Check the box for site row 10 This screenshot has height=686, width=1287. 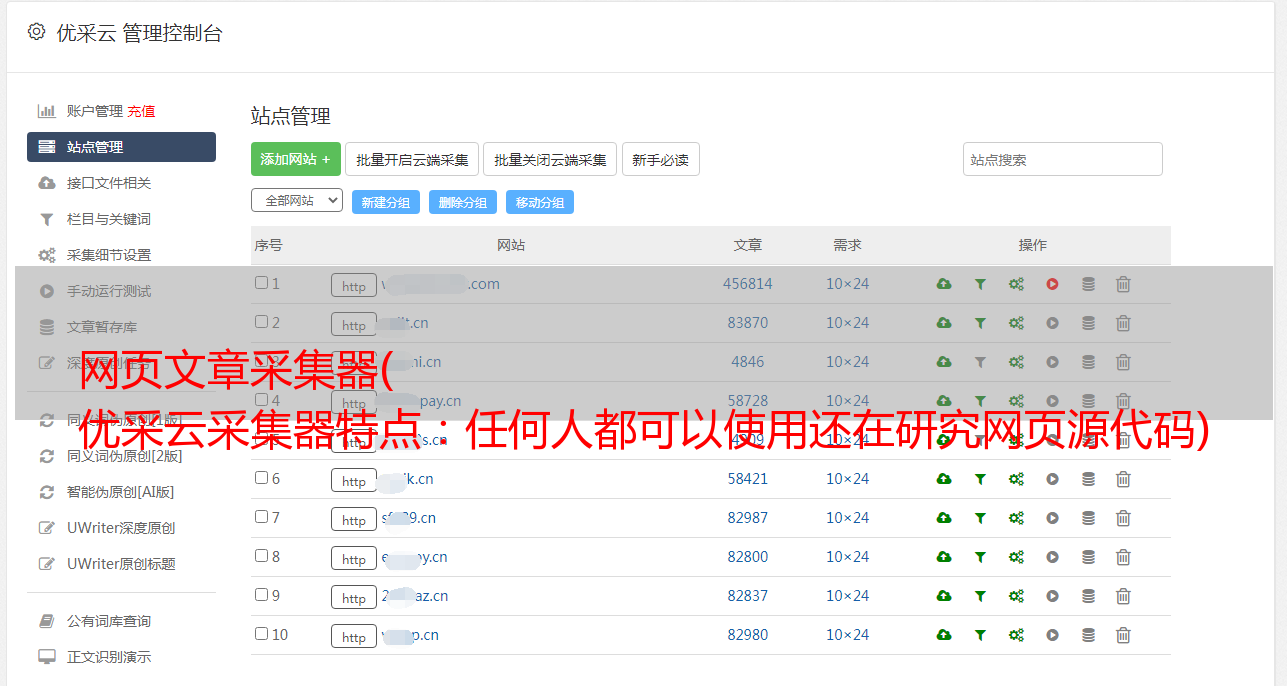point(261,634)
